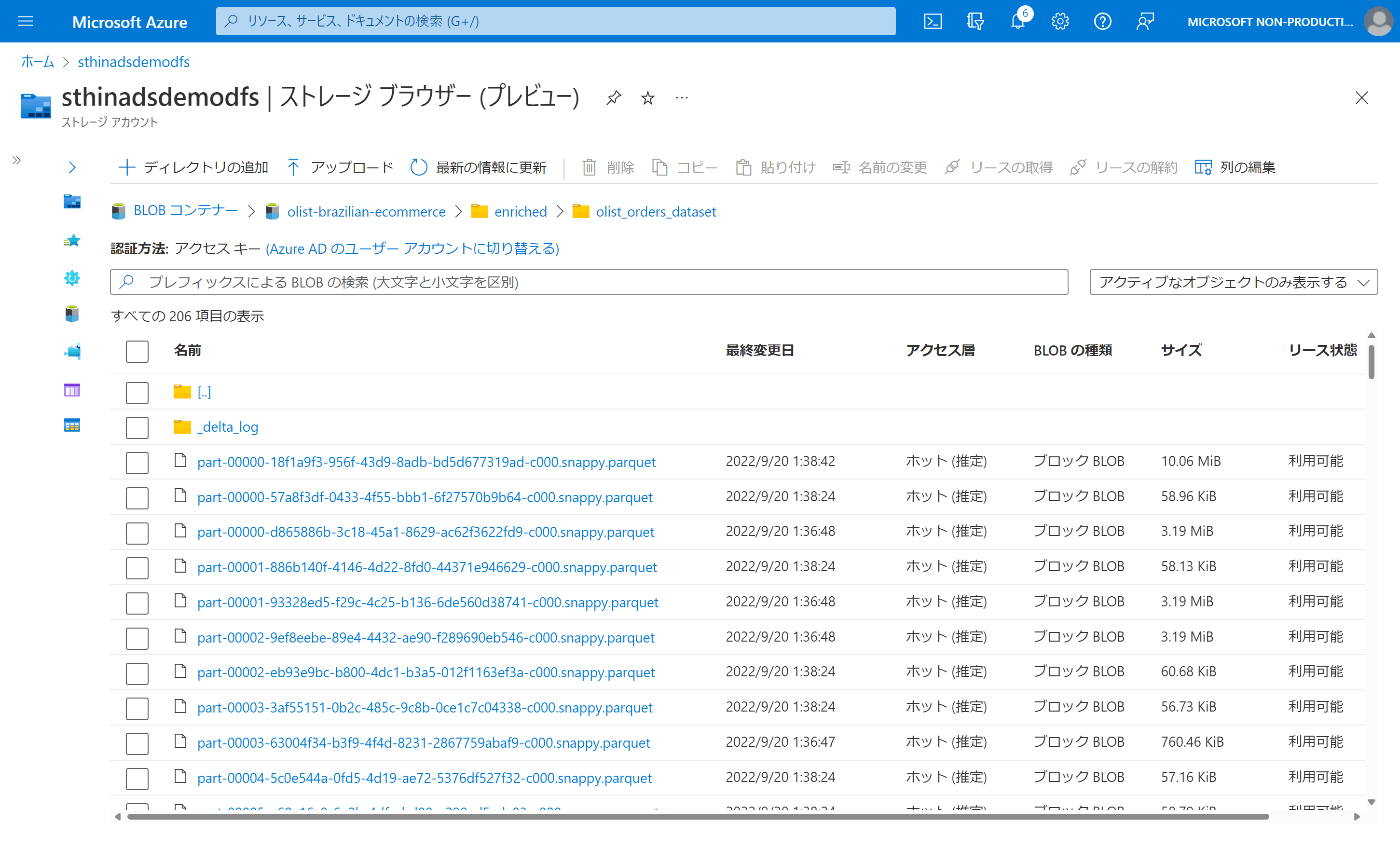The height and width of the screenshot is (850, 1400).
Task: Focus the top resource search box
Action: tap(556, 21)
